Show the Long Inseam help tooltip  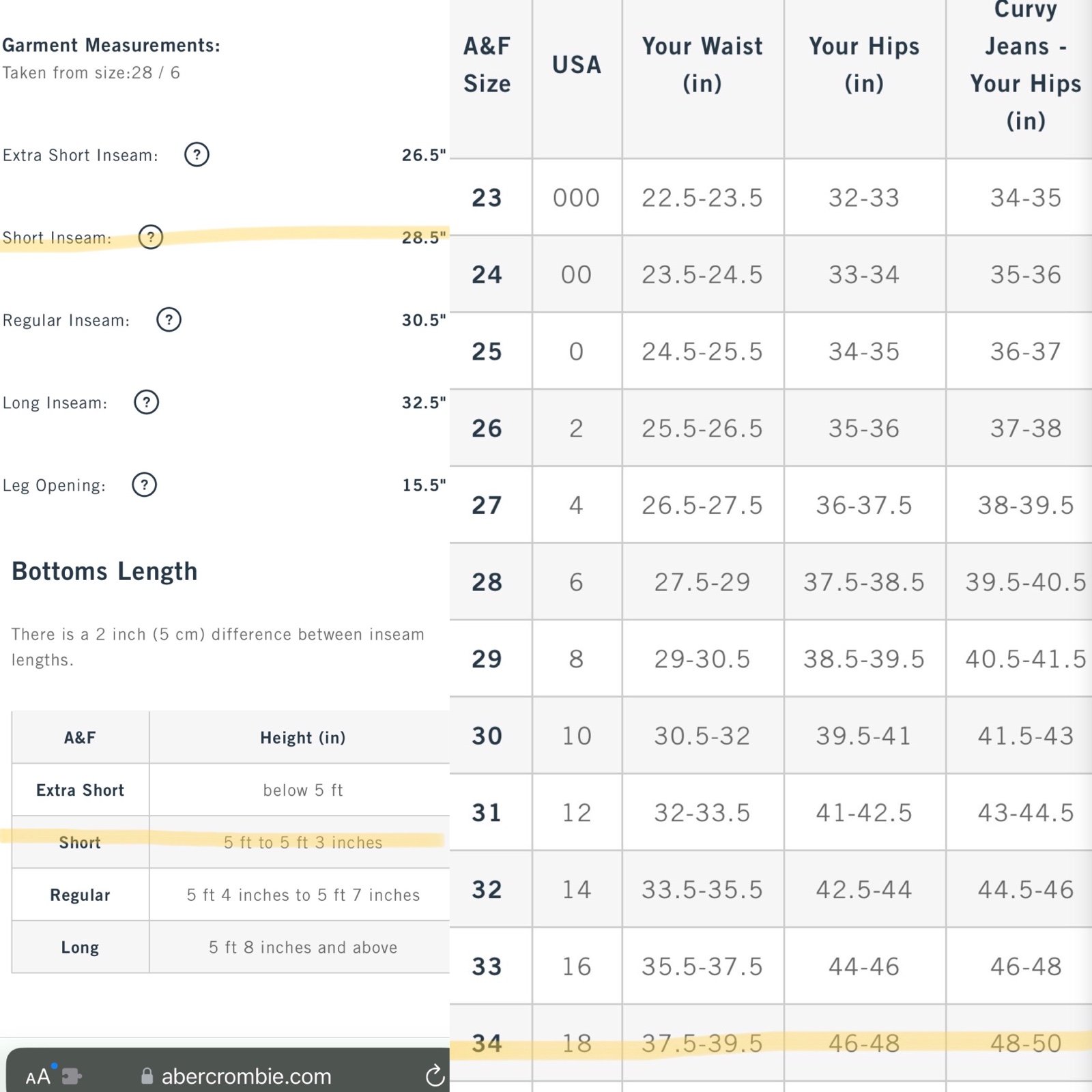click(146, 402)
